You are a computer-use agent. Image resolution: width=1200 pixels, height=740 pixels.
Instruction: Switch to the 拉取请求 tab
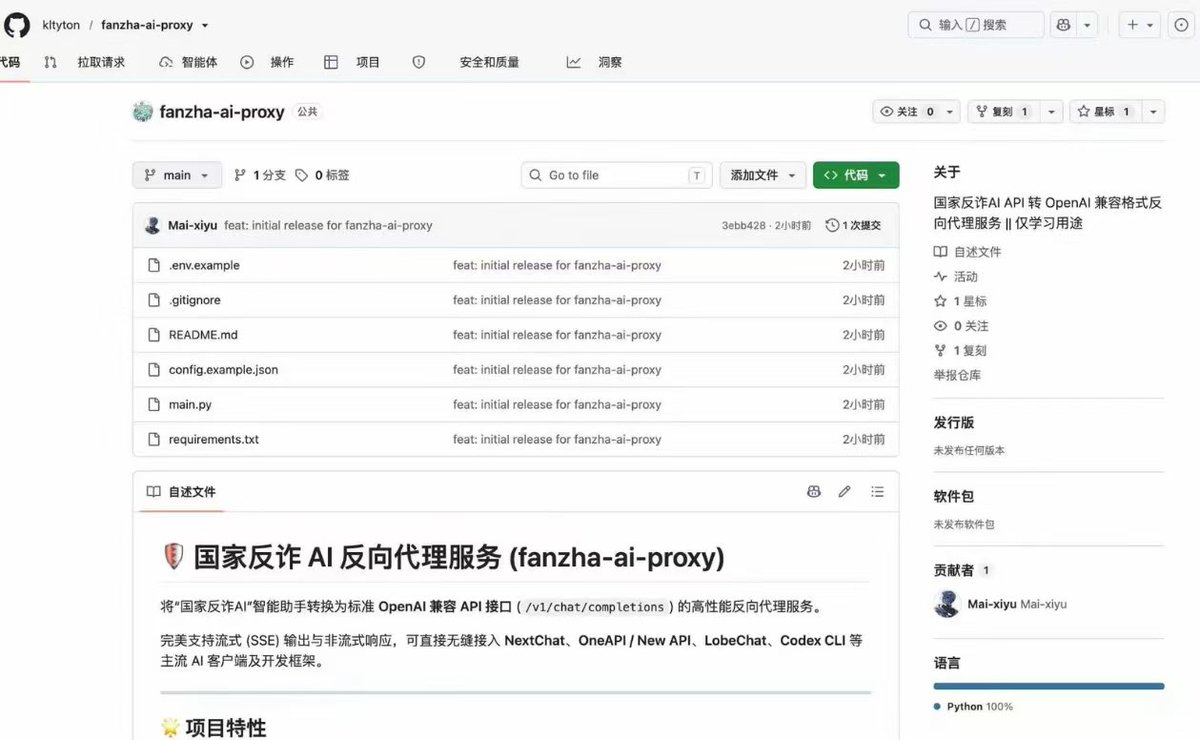coord(87,62)
